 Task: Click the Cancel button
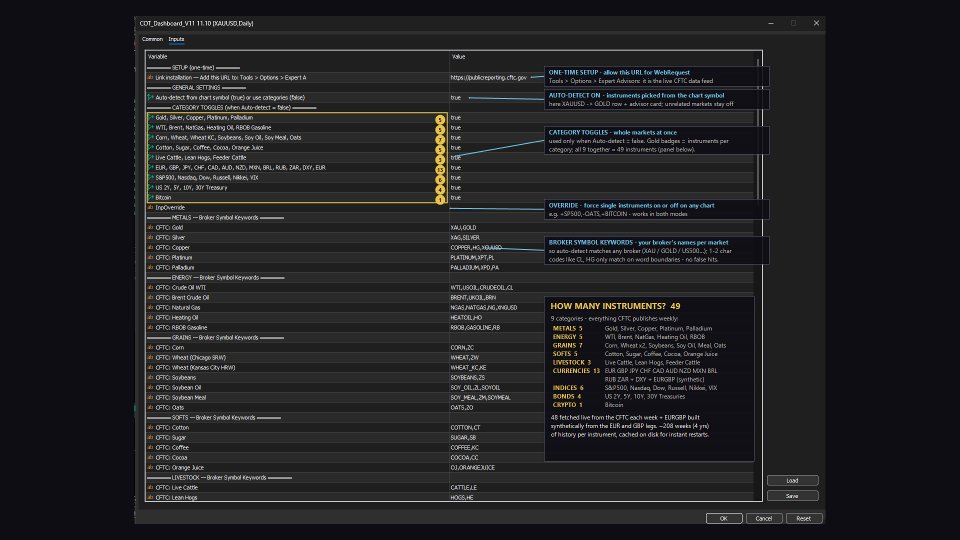point(763,519)
